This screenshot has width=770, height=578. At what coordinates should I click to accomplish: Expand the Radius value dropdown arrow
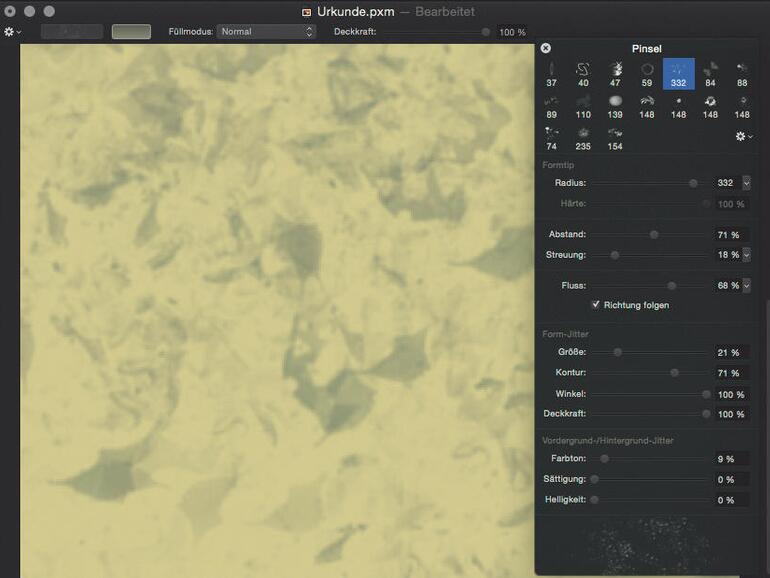(746, 183)
